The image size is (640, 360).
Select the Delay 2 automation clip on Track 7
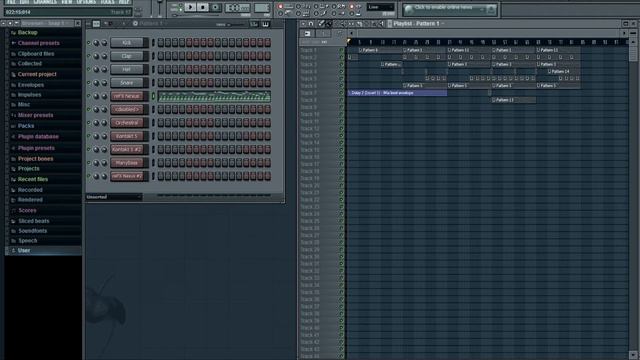(397, 93)
